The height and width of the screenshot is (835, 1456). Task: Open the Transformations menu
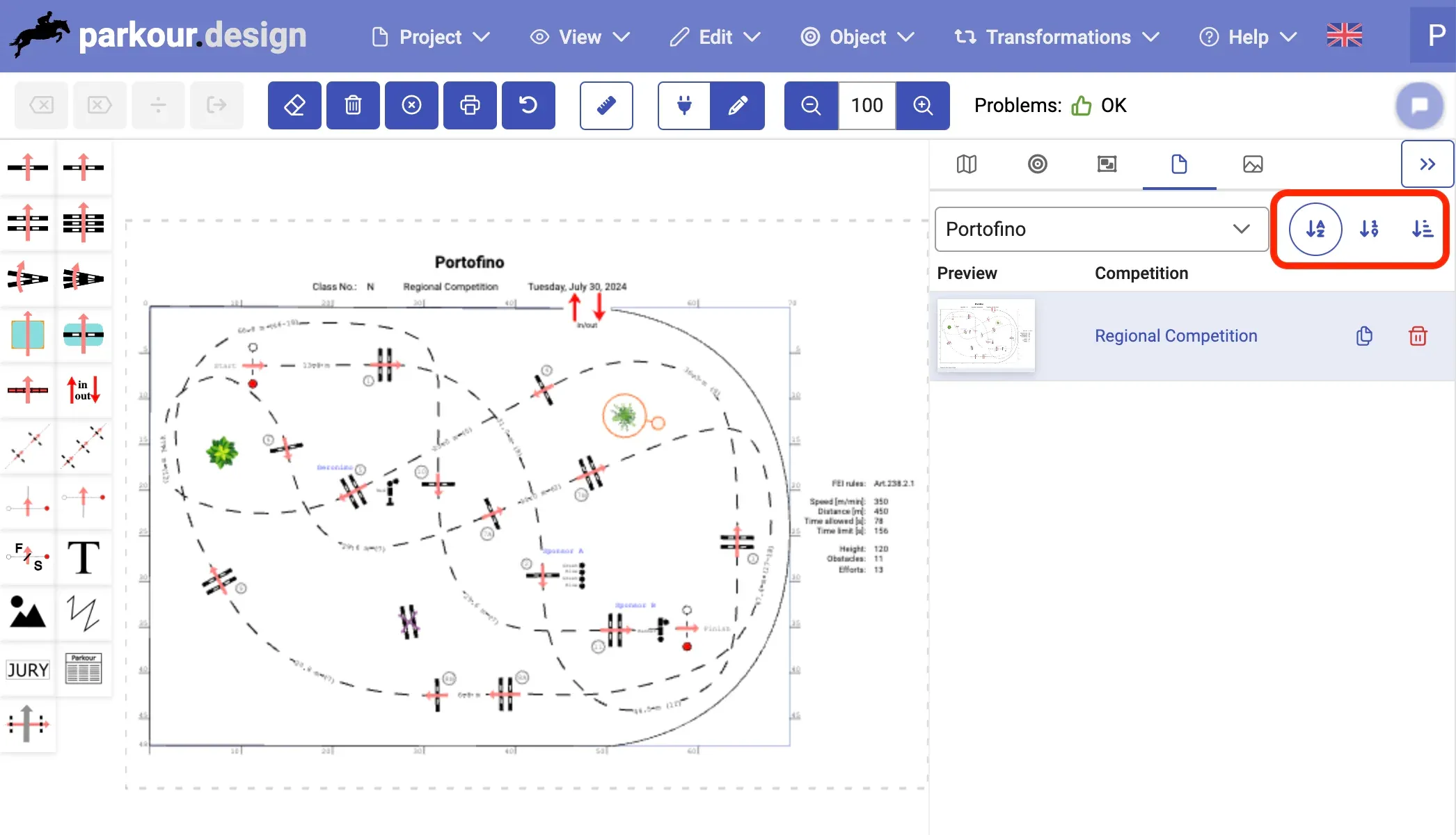1057,37
